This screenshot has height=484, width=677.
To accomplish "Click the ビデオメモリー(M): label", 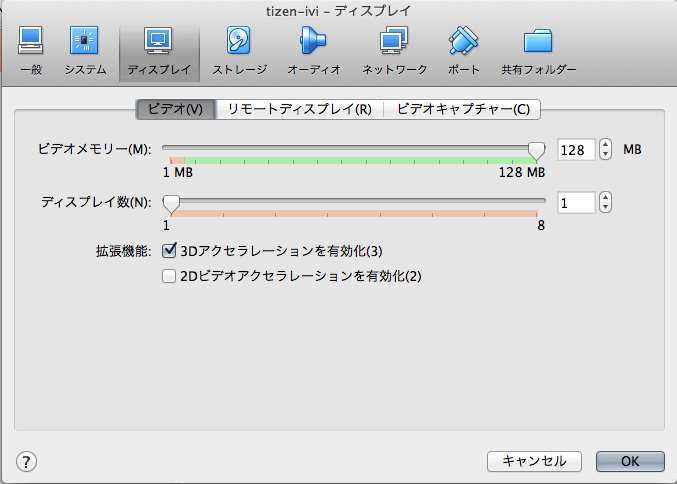I will coord(95,150).
